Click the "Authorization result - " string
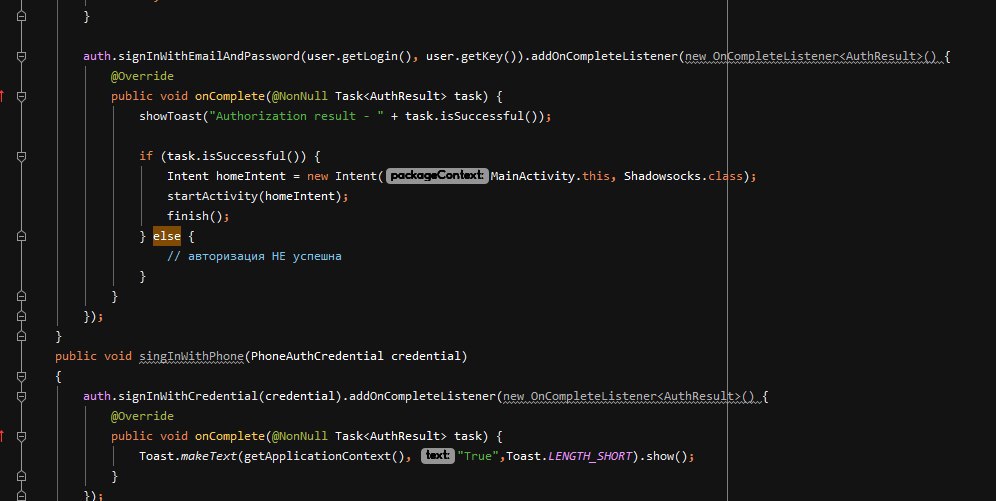 point(297,116)
